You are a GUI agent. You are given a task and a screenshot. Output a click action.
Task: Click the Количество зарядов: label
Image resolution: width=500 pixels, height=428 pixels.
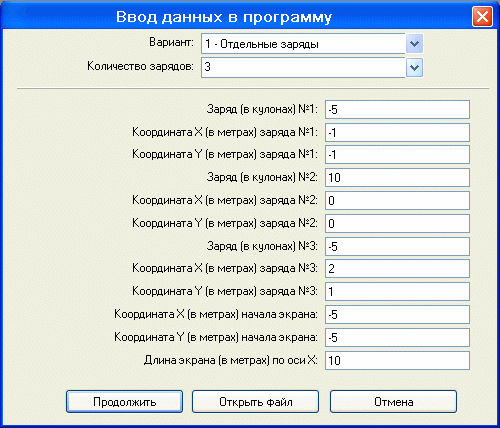click(140, 66)
